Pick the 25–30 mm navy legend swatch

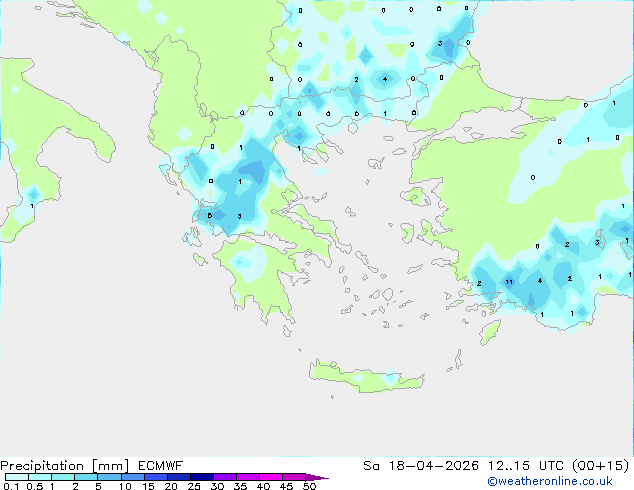(201, 477)
